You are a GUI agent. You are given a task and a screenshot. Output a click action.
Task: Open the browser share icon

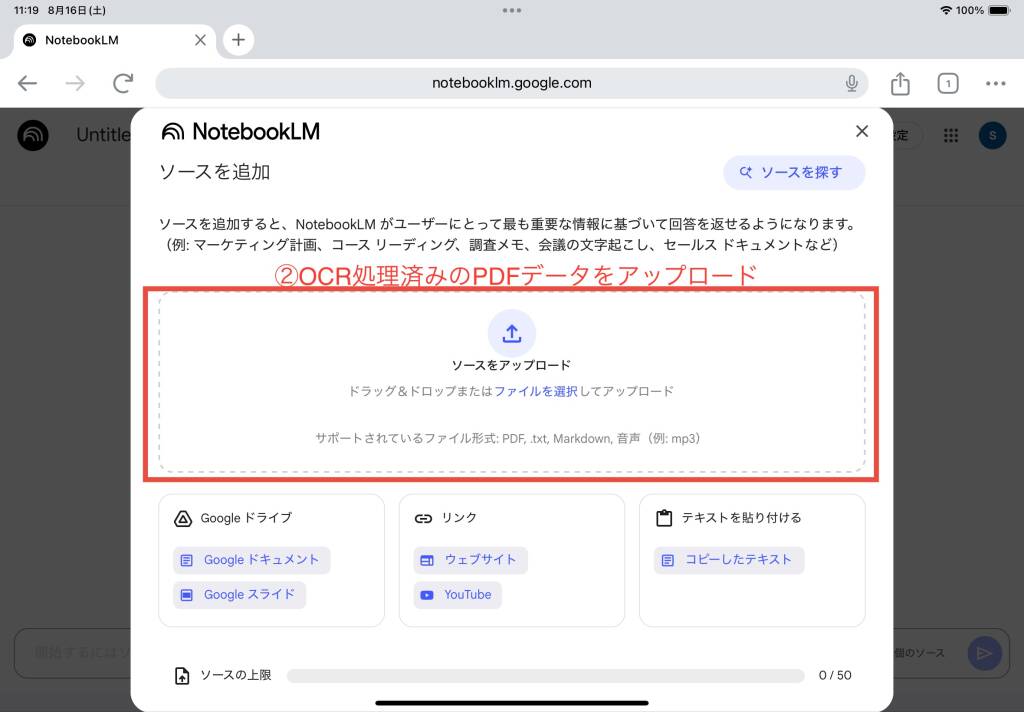[x=900, y=83]
